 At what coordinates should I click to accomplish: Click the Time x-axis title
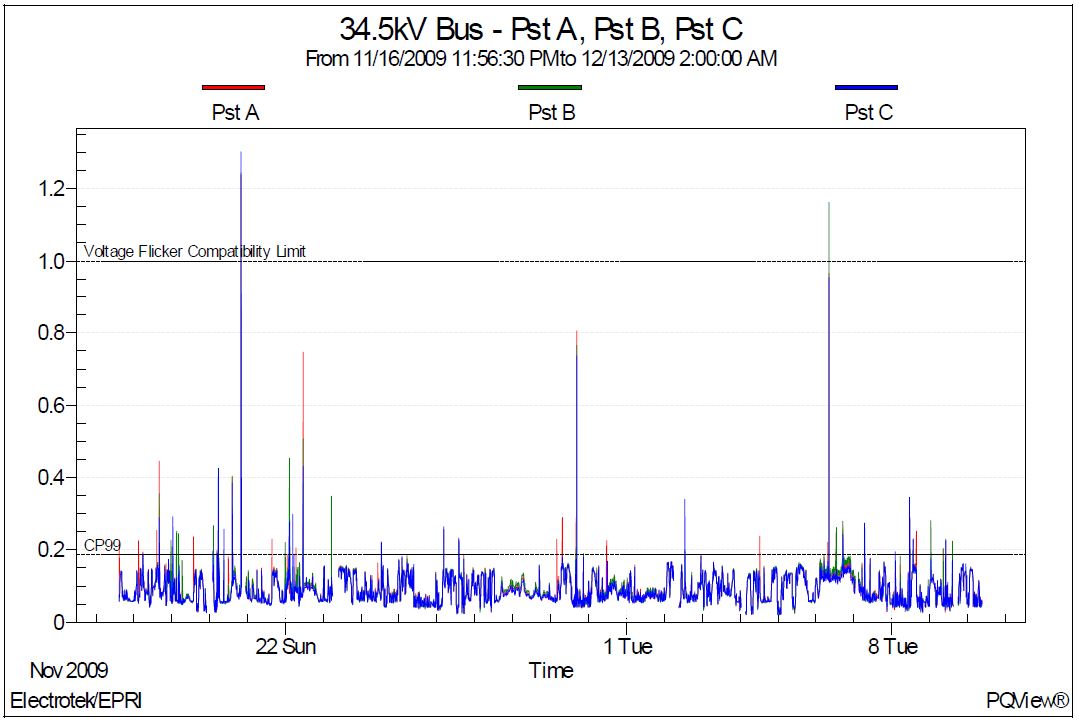coord(551,670)
